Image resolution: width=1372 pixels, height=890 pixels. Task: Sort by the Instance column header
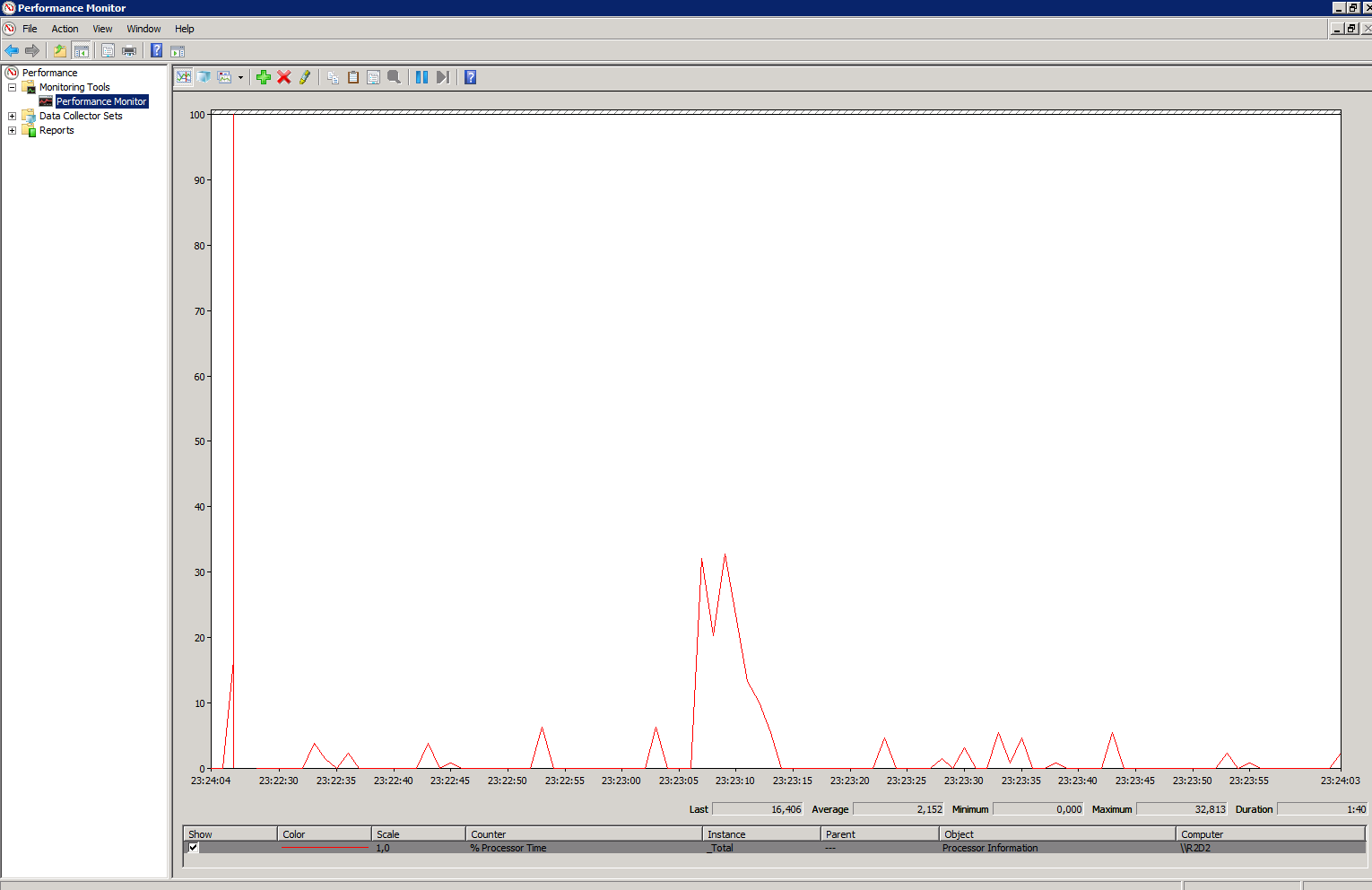tap(761, 833)
